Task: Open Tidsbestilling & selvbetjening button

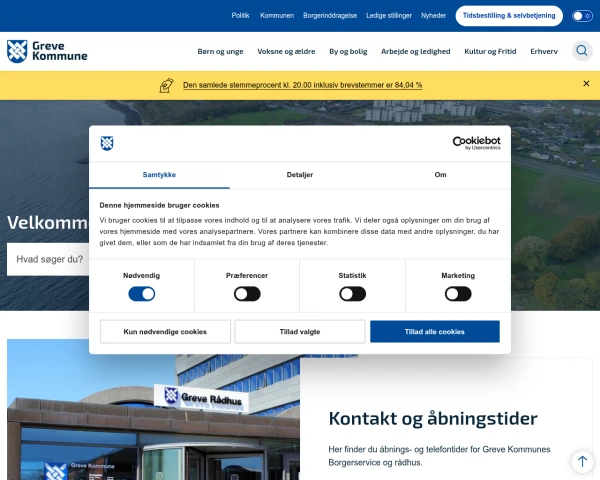Action: pos(509,16)
